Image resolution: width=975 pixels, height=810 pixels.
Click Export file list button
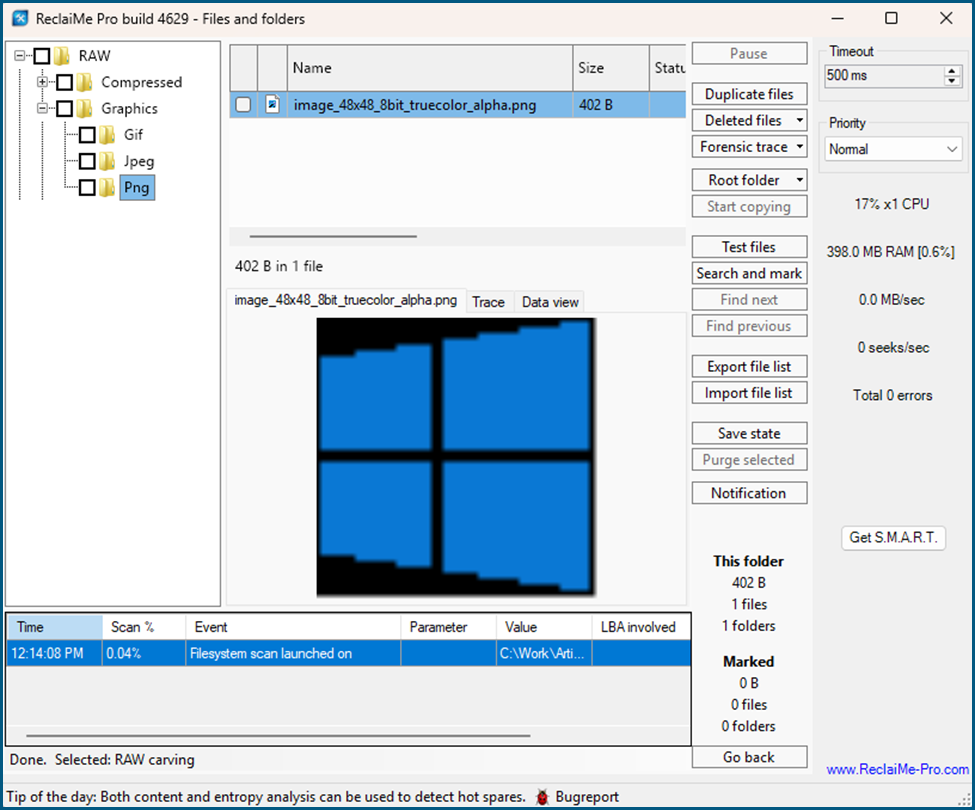749,367
